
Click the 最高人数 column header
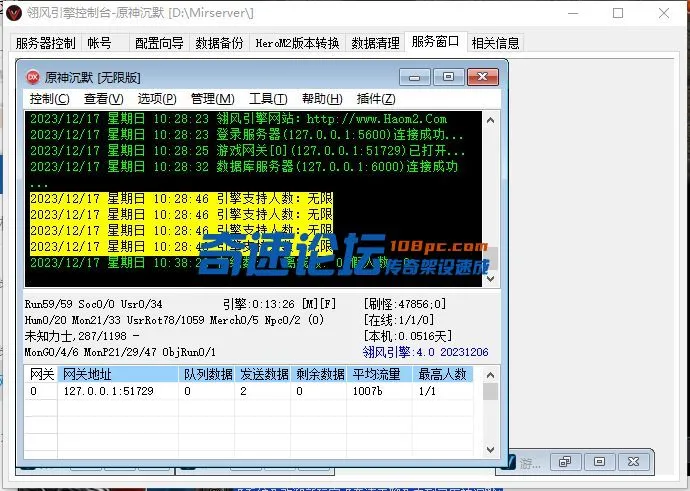[443, 374]
